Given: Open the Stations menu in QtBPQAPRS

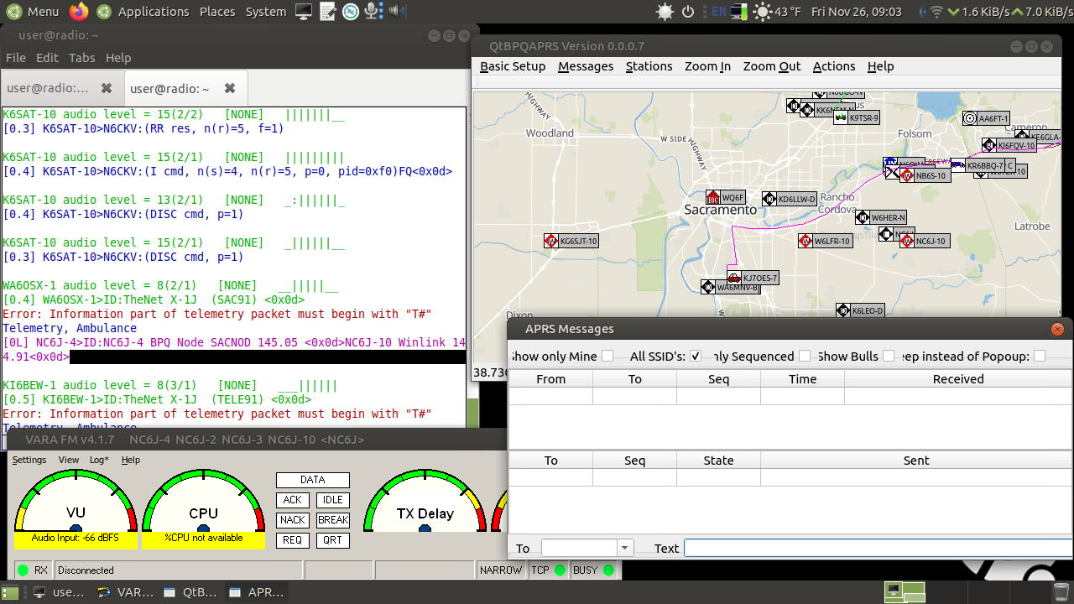Looking at the screenshot, I should coord(649,66).
